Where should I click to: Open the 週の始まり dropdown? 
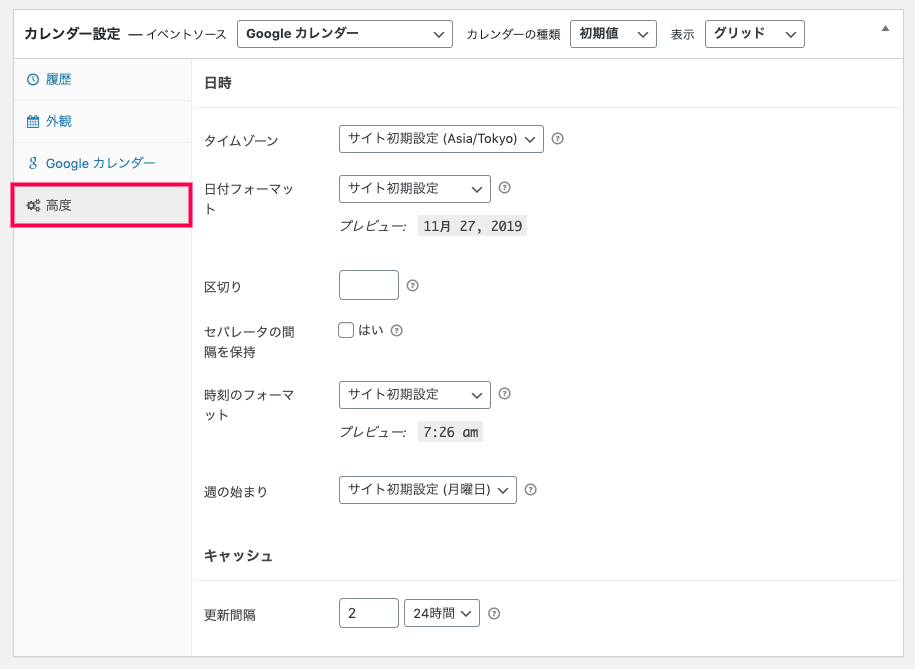pos(428,490)
